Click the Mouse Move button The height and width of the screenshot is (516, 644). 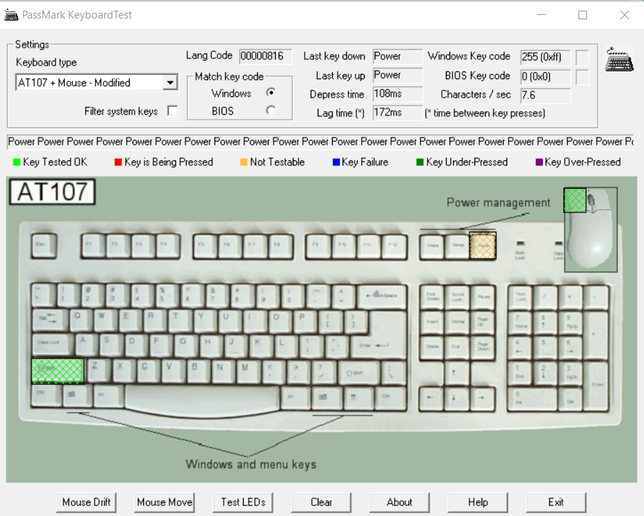[x=165, y=502]
